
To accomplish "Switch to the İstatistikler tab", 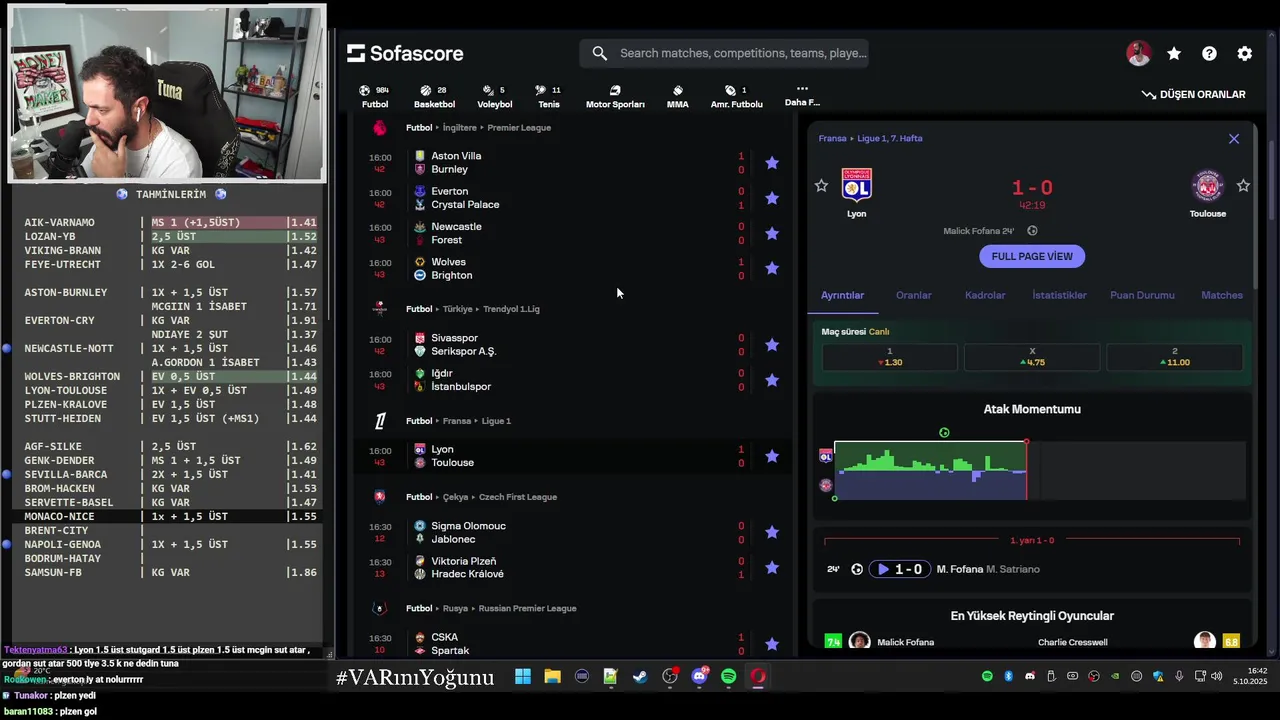I will 1059,295.
